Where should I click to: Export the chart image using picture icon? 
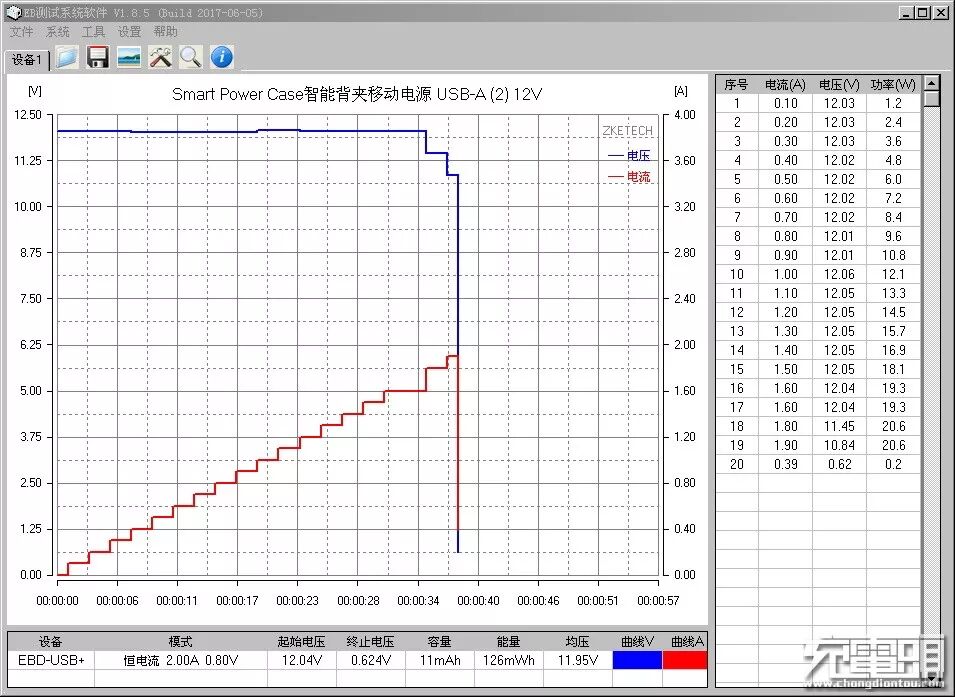coord(129,57)
